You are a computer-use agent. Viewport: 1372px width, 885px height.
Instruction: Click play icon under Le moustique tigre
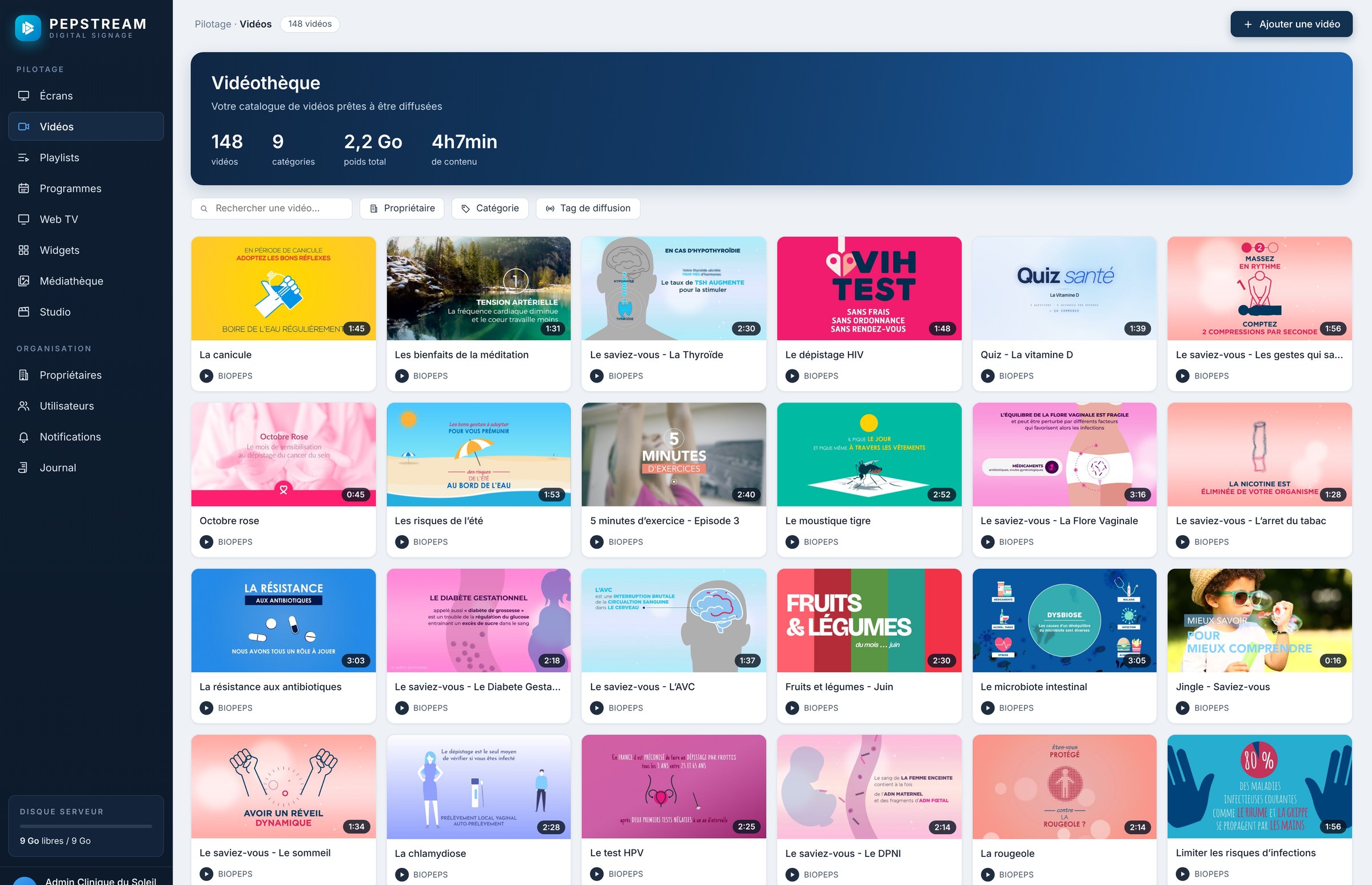pyautogui.click(x=792, y=542)
